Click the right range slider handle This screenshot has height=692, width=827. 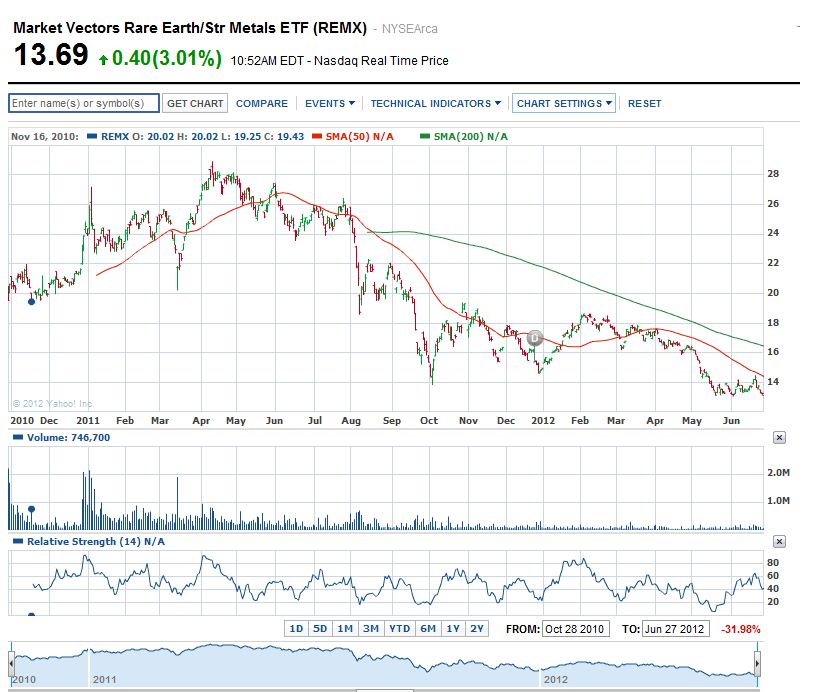(x=757, y=664)
